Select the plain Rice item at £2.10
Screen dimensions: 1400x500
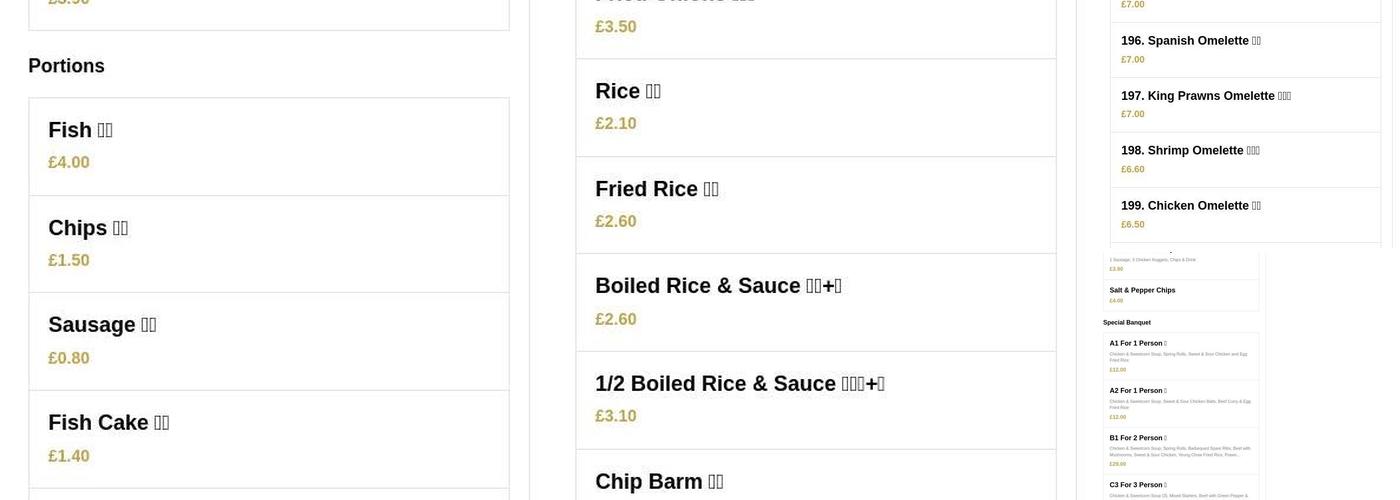[x=815, y=107]
